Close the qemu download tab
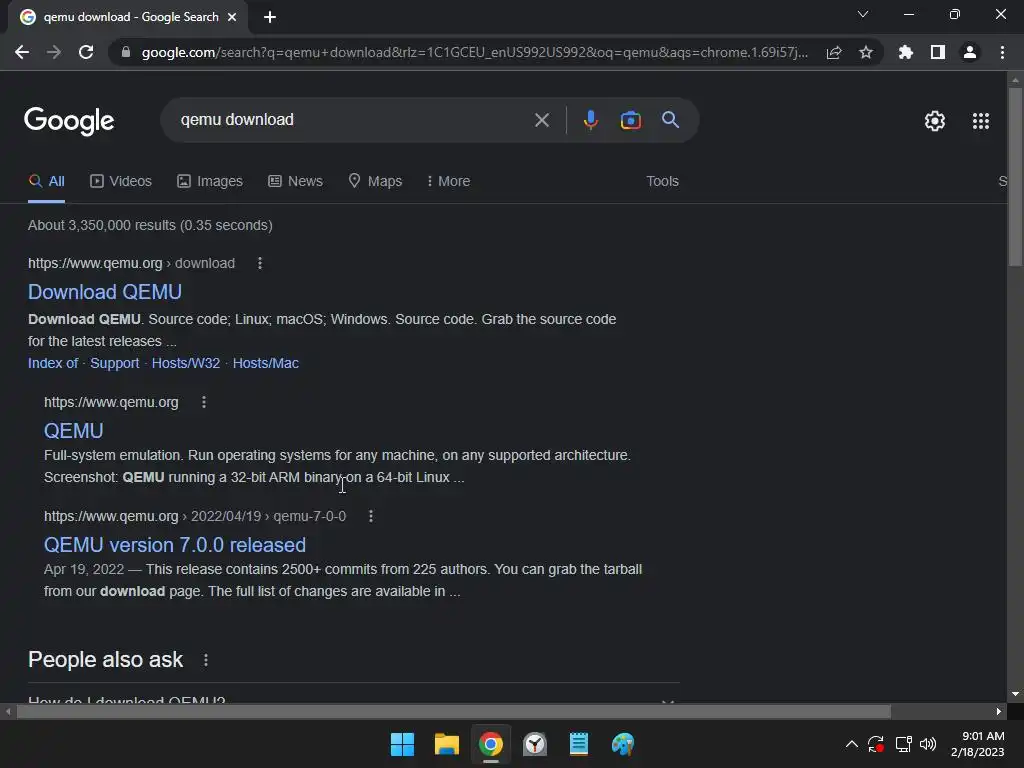The width and height of the screenshot is (1024, 768). pyautogui.click(x=232, y=17)
